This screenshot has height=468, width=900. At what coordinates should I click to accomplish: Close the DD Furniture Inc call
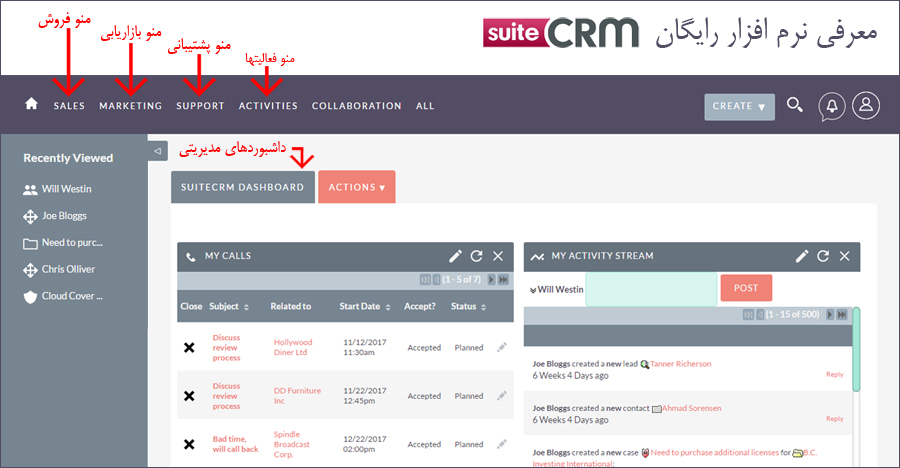point(189,396)
